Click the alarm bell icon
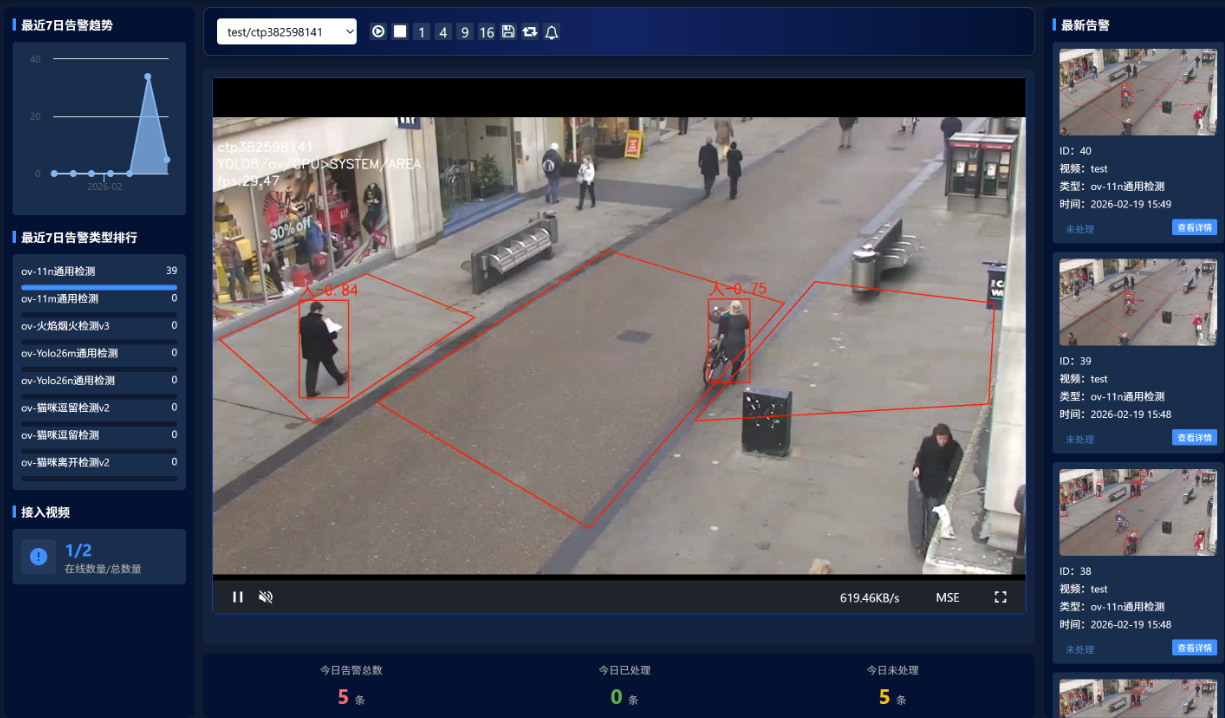The height and width of the screenshot is (718, 1225). tap(551, 32)
